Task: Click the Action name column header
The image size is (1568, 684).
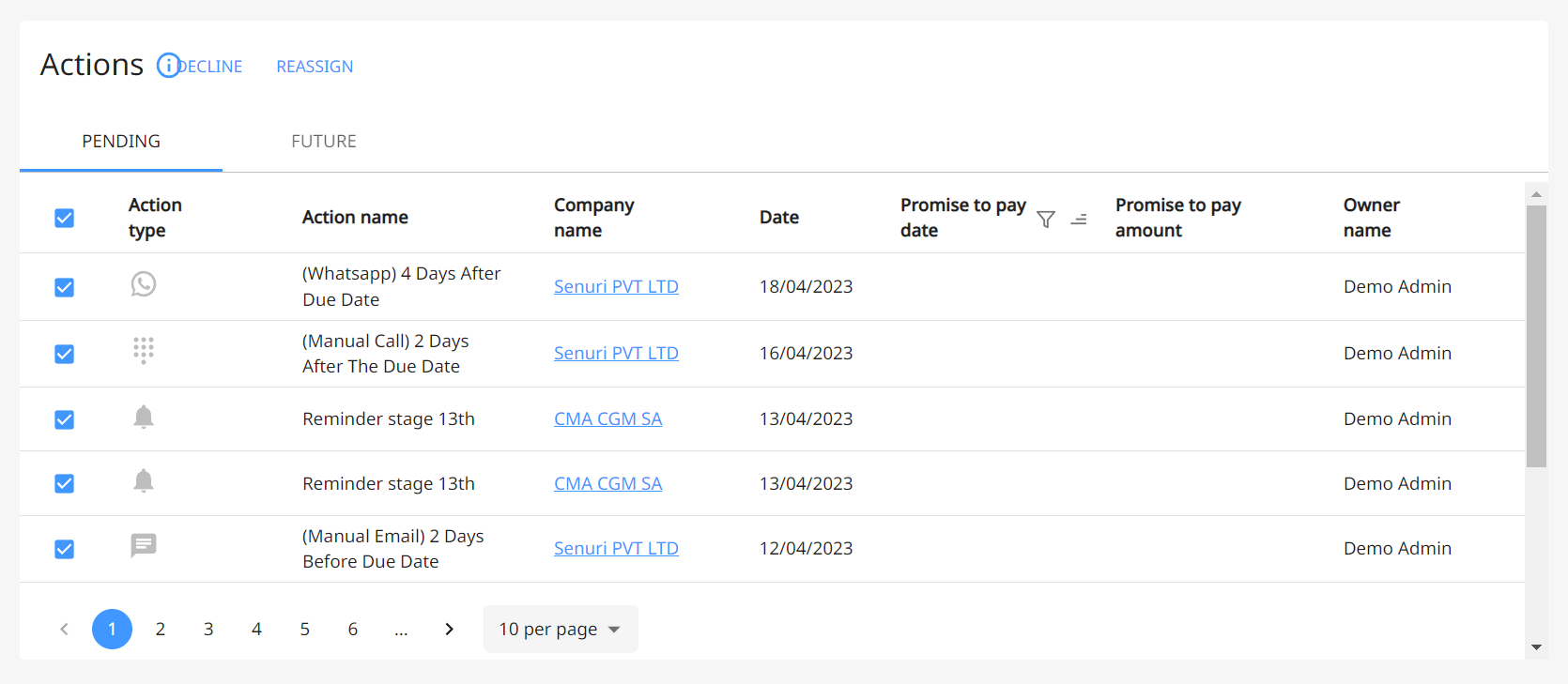Action: pyautogui.click(x=355, y=217)
